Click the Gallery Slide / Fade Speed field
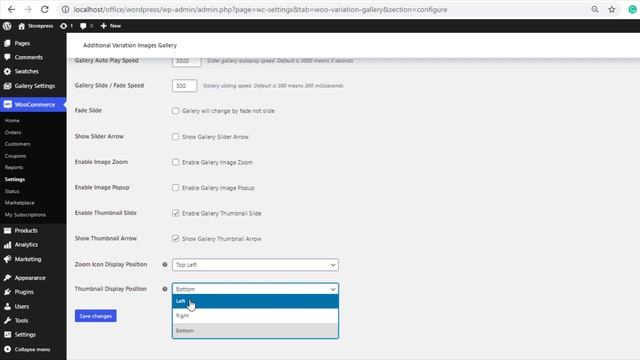This screenshot has width=640, height=360. (x=184, y=86)
